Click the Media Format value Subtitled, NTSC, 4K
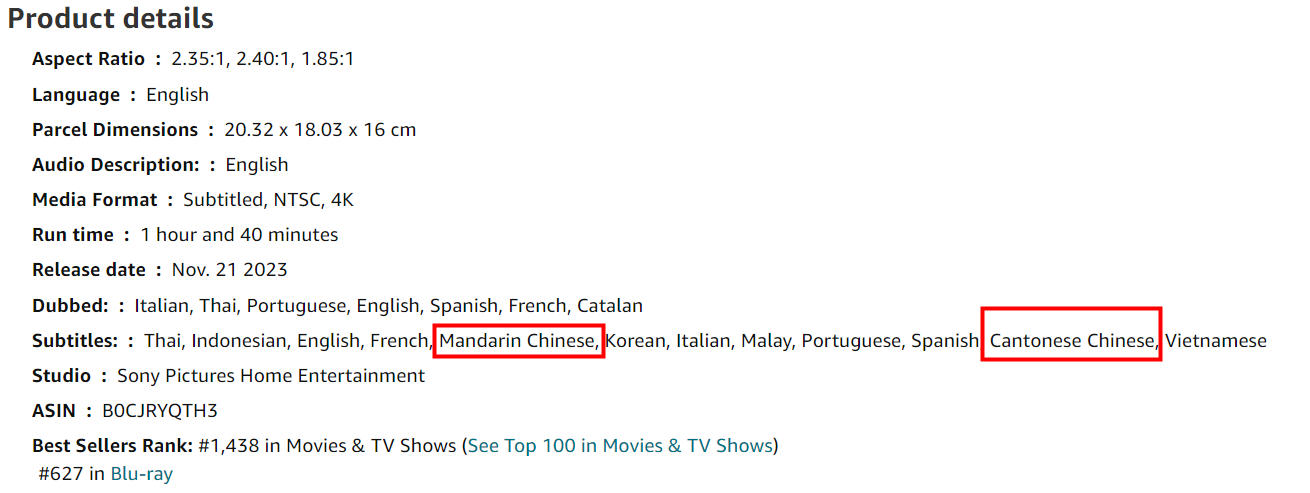This screenshot has height=493, width=1310. (268, 200)
